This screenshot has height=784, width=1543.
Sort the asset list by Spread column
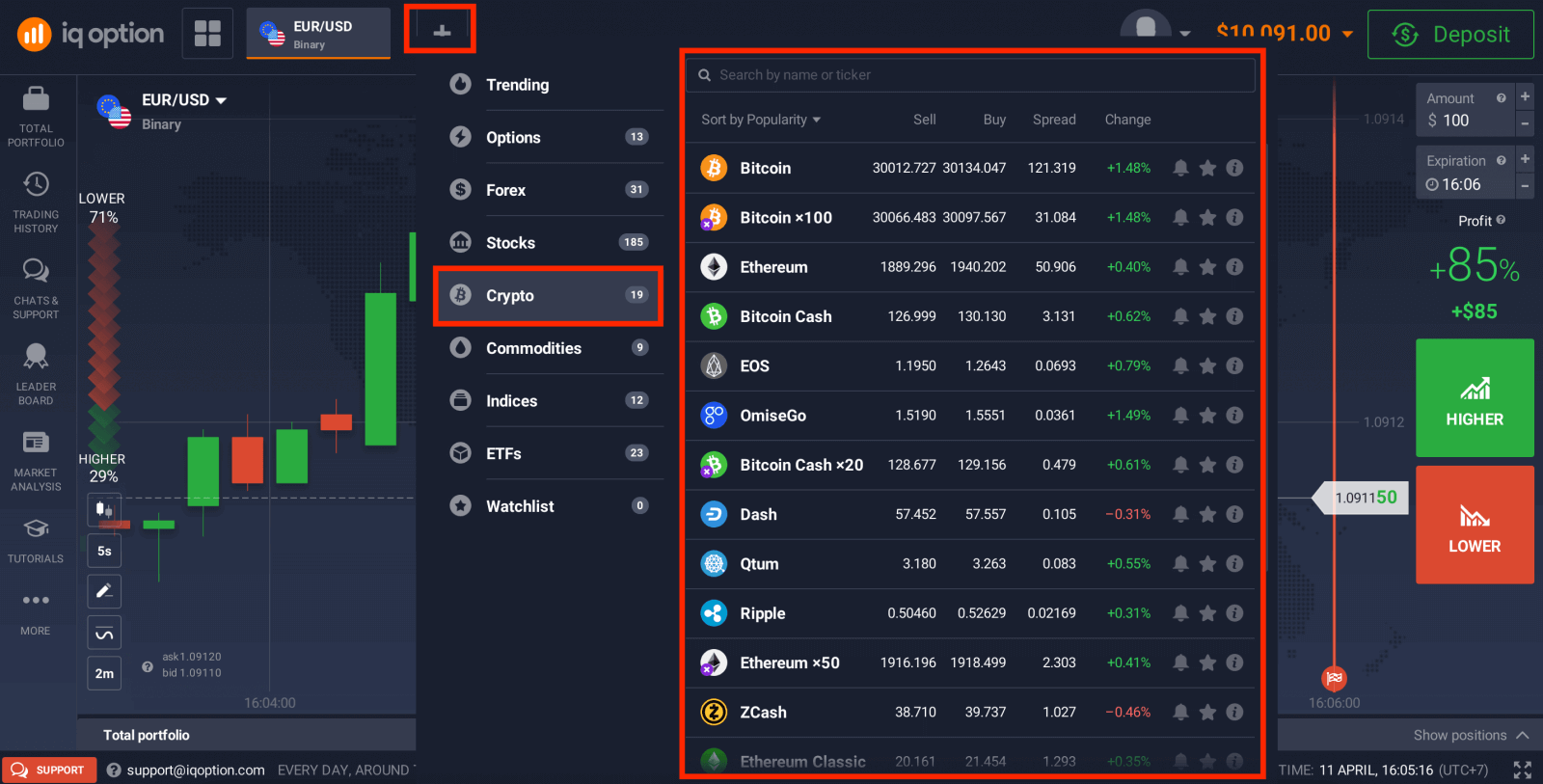click(x=1054, y=120)
